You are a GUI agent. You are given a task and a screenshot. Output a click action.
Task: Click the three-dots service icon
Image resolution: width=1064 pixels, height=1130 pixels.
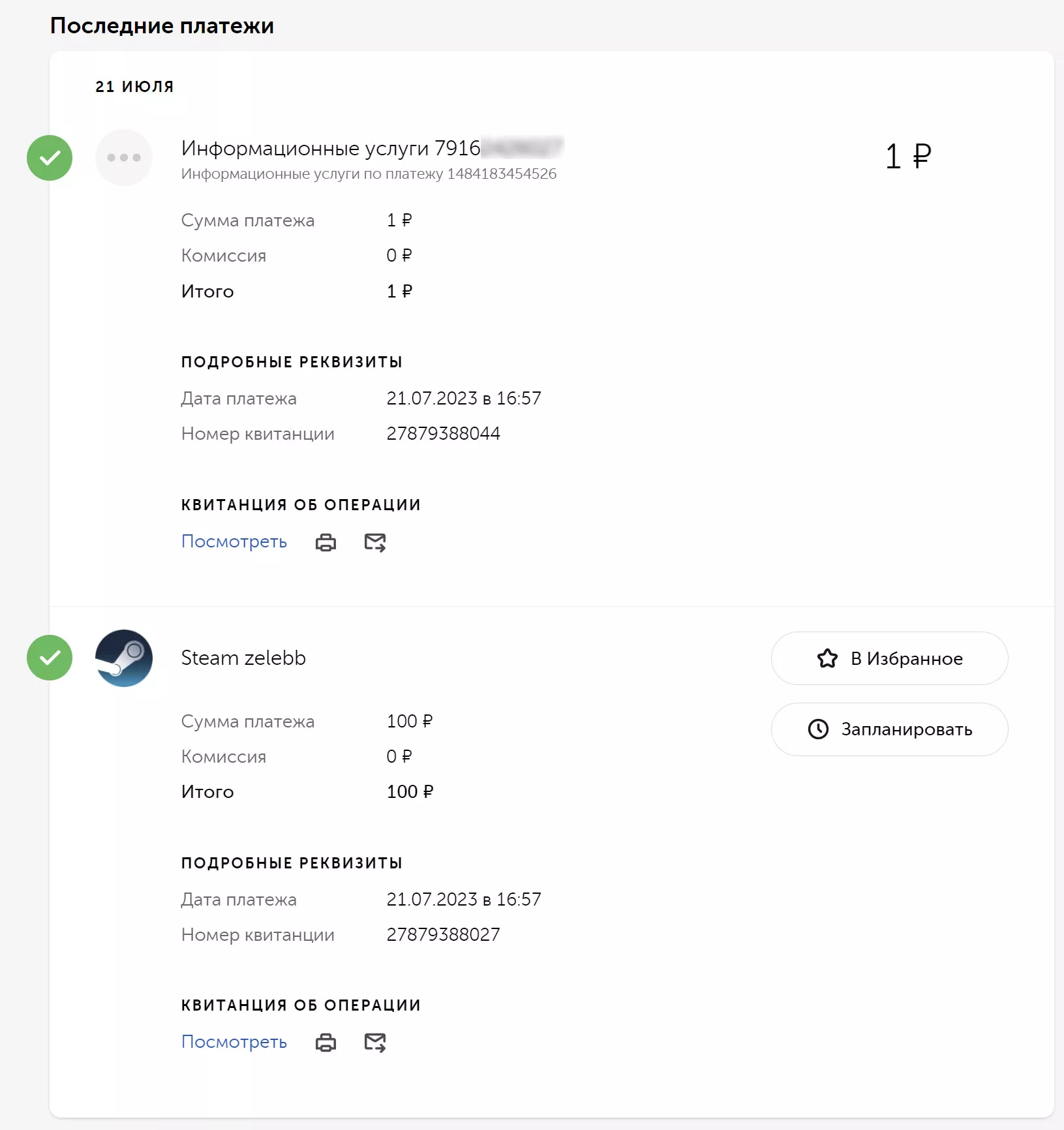pos(124,157)
